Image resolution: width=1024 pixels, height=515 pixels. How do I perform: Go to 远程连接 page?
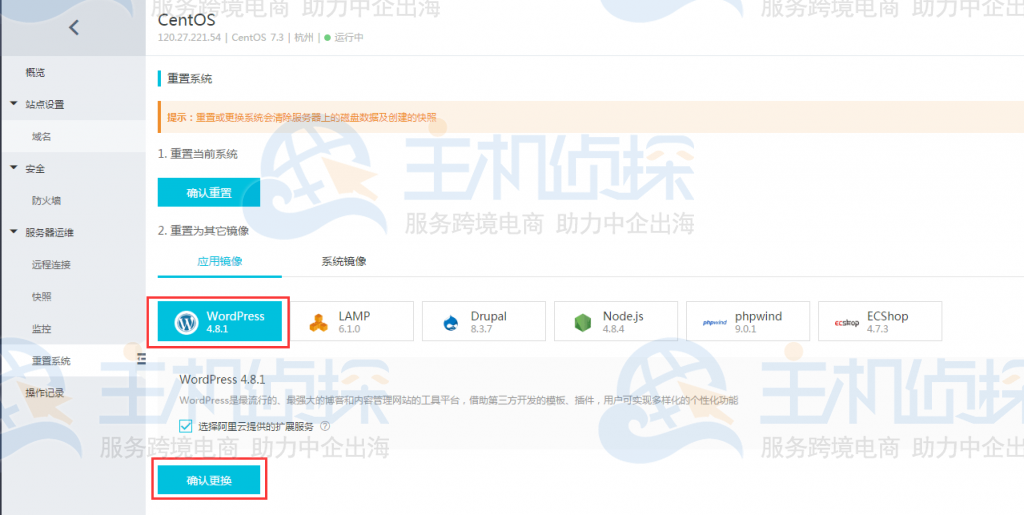point(51,265)
